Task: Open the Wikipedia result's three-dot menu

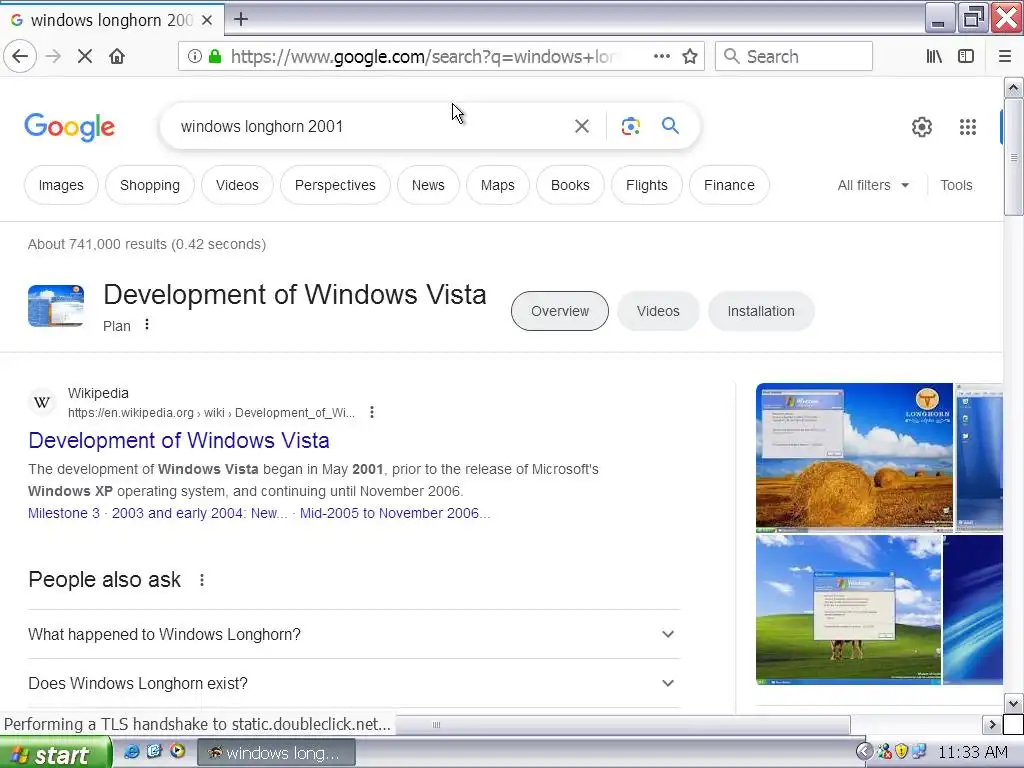Action: coord(372,412)
